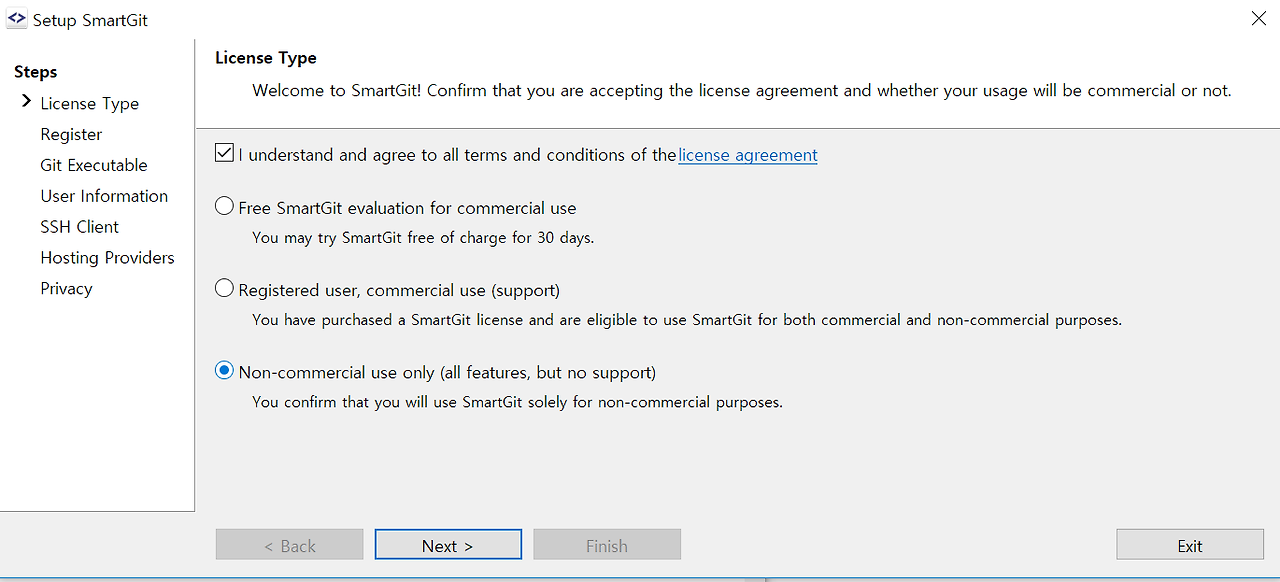1280x582 pixels.
Task: Click the SmartGit app icon in title bar
Action: coord(16,18)
